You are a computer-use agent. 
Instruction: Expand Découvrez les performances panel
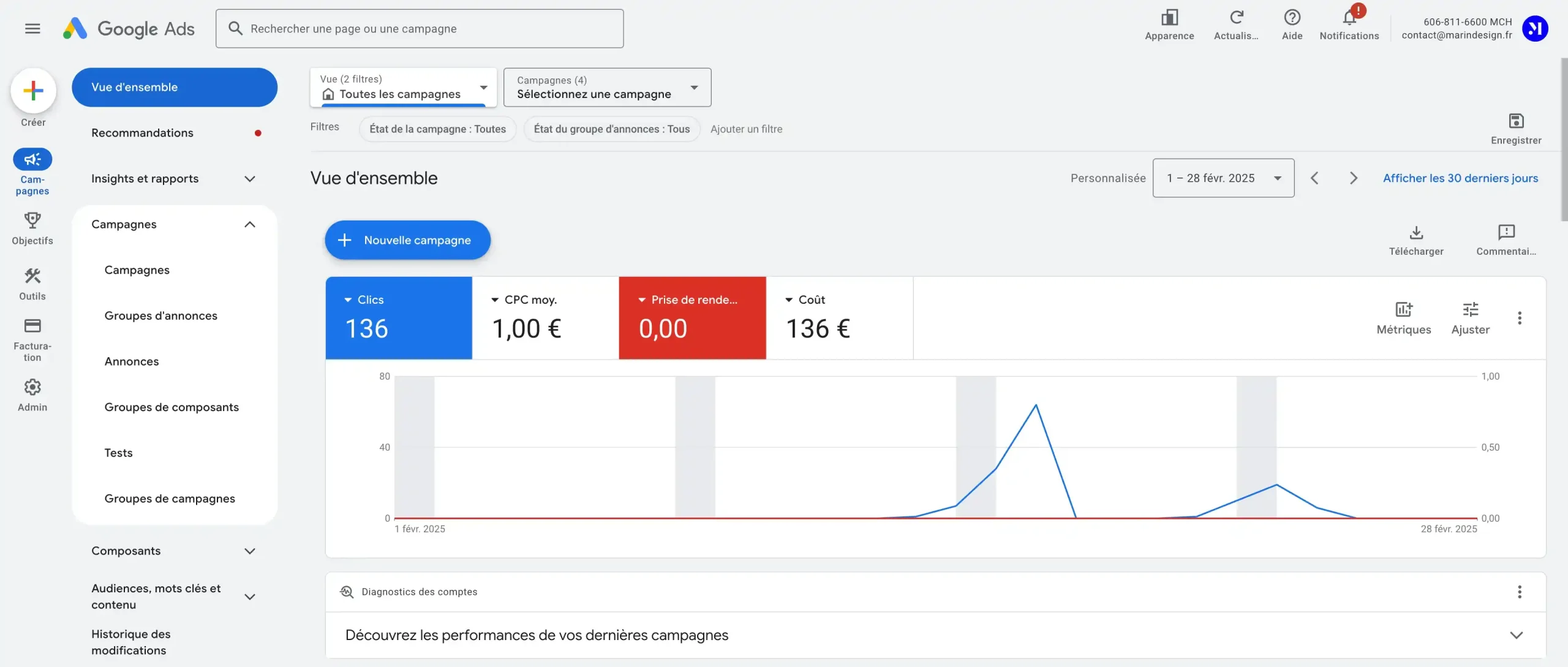click(1516, 635)
